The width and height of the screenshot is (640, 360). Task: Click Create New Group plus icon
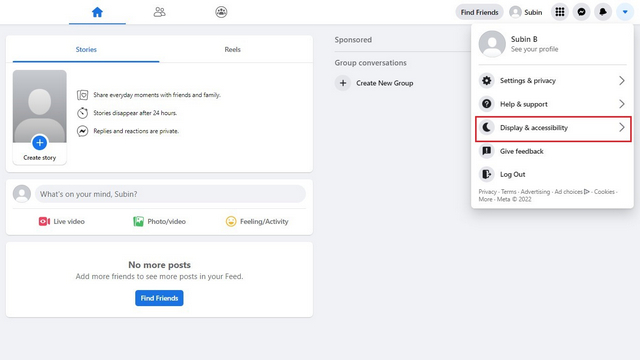pos(343,83)
